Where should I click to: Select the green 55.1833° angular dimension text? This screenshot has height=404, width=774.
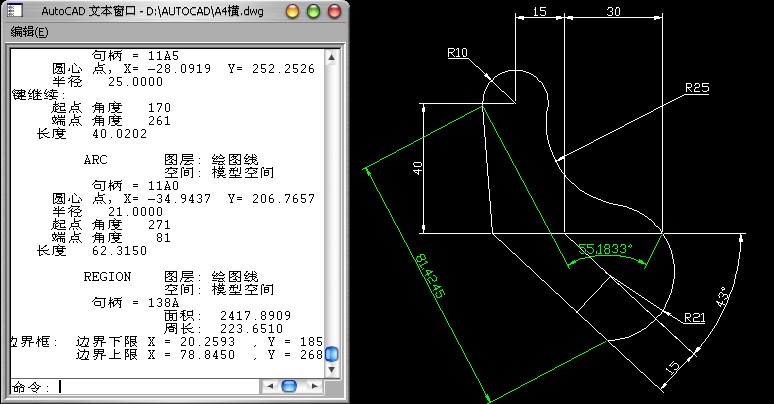point(605,249)
